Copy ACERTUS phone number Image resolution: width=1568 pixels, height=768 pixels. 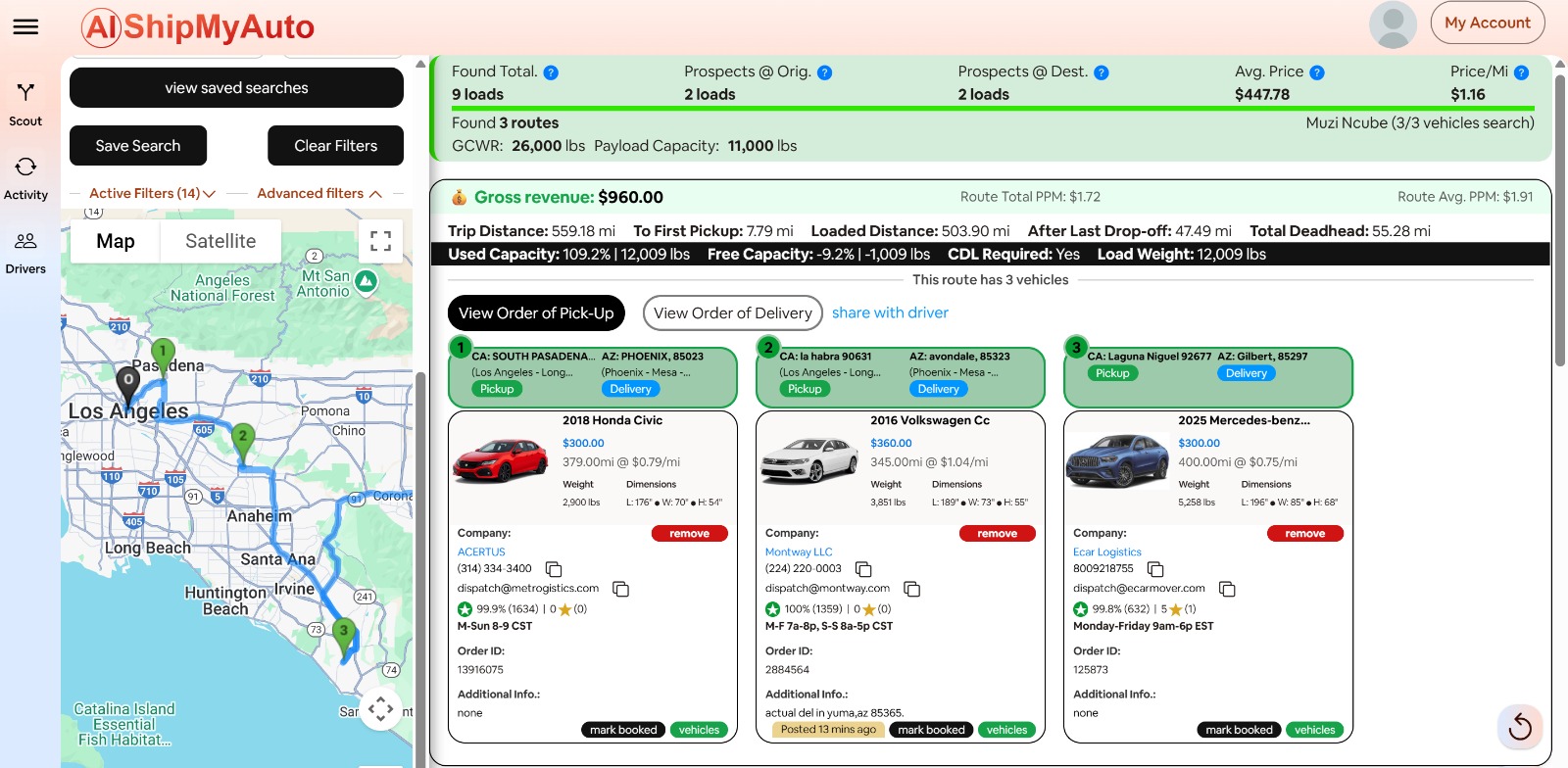[x=554, y=569]
